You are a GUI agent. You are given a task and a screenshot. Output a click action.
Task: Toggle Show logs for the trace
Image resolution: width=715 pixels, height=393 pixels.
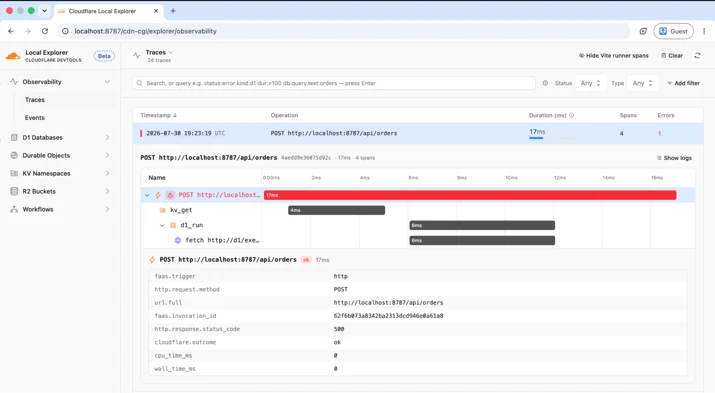pos(674,158)
